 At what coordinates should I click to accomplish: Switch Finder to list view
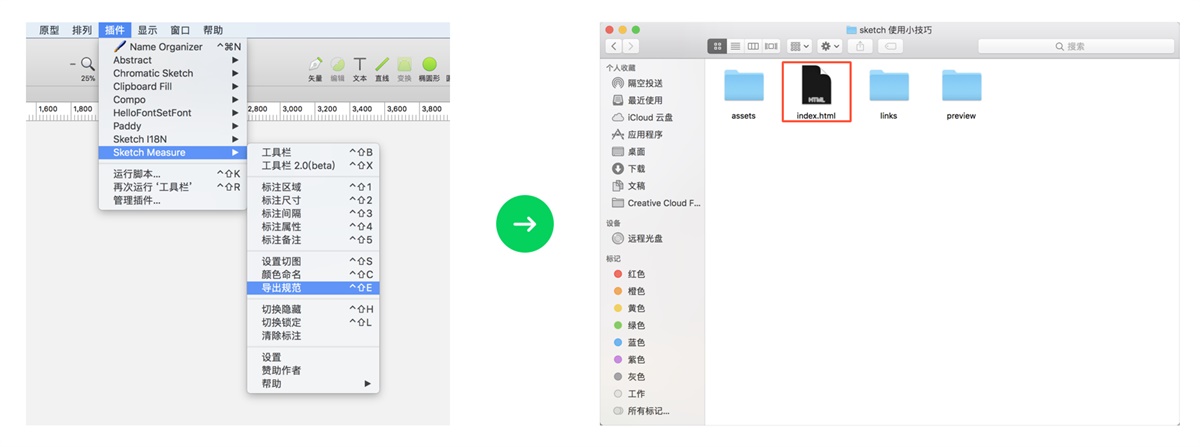click(x=735, y=47)
